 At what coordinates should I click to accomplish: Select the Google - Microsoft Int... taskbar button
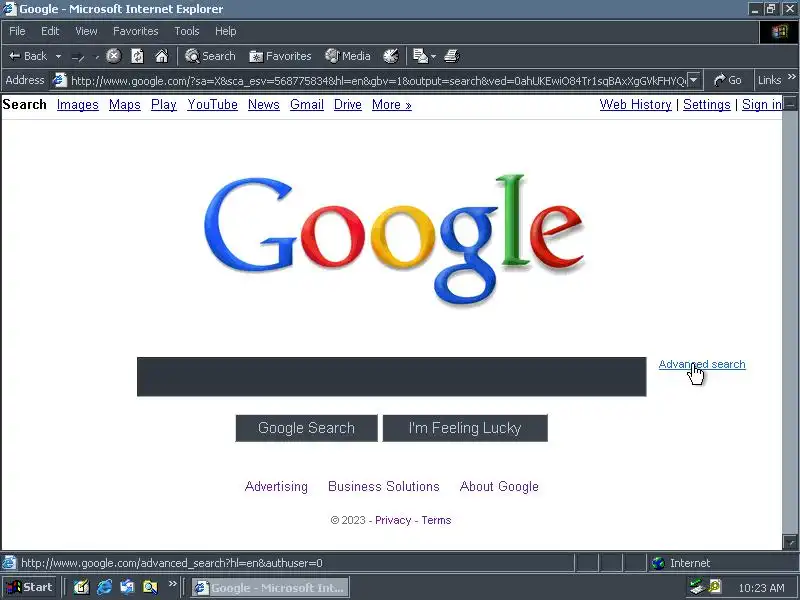(270, 588)
